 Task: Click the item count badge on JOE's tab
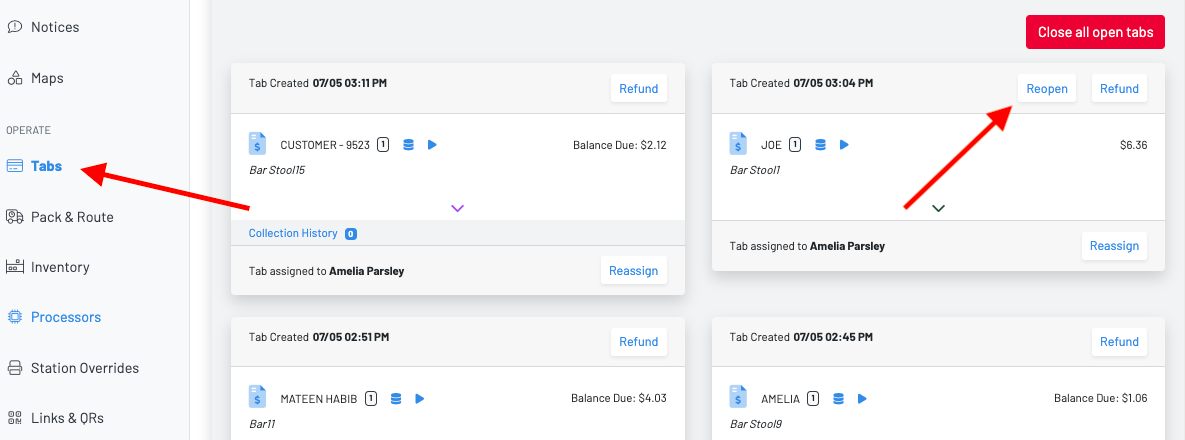795,145
